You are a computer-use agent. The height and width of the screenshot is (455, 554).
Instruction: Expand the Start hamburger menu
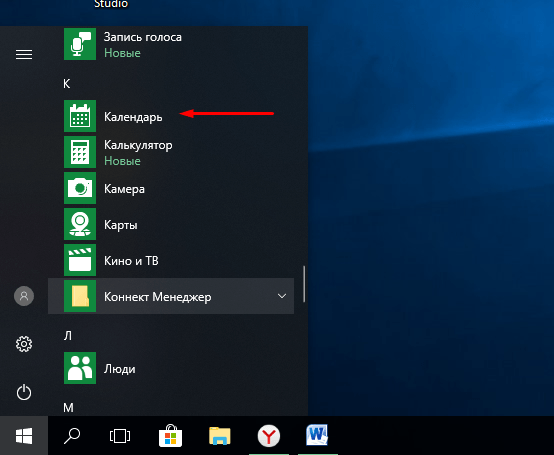pos(24,54)
